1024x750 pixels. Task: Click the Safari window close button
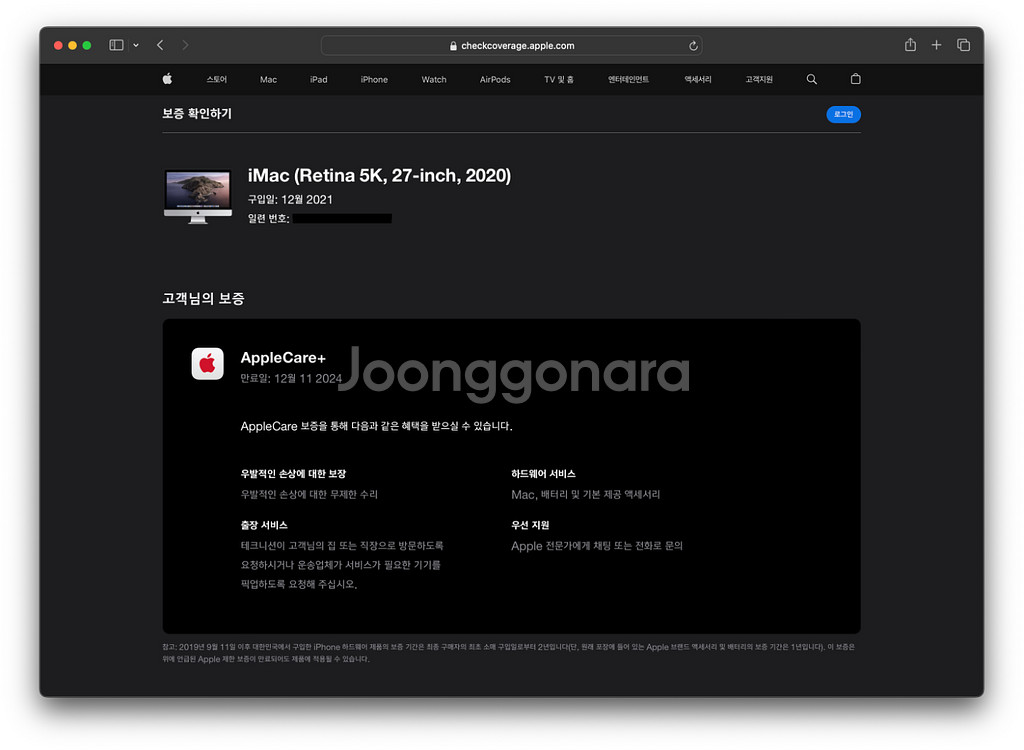click(x=58, y=45)
